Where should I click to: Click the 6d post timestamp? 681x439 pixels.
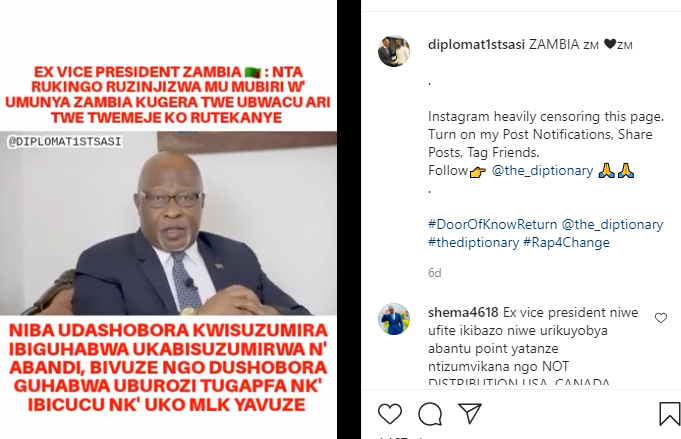tap(435, 273)
